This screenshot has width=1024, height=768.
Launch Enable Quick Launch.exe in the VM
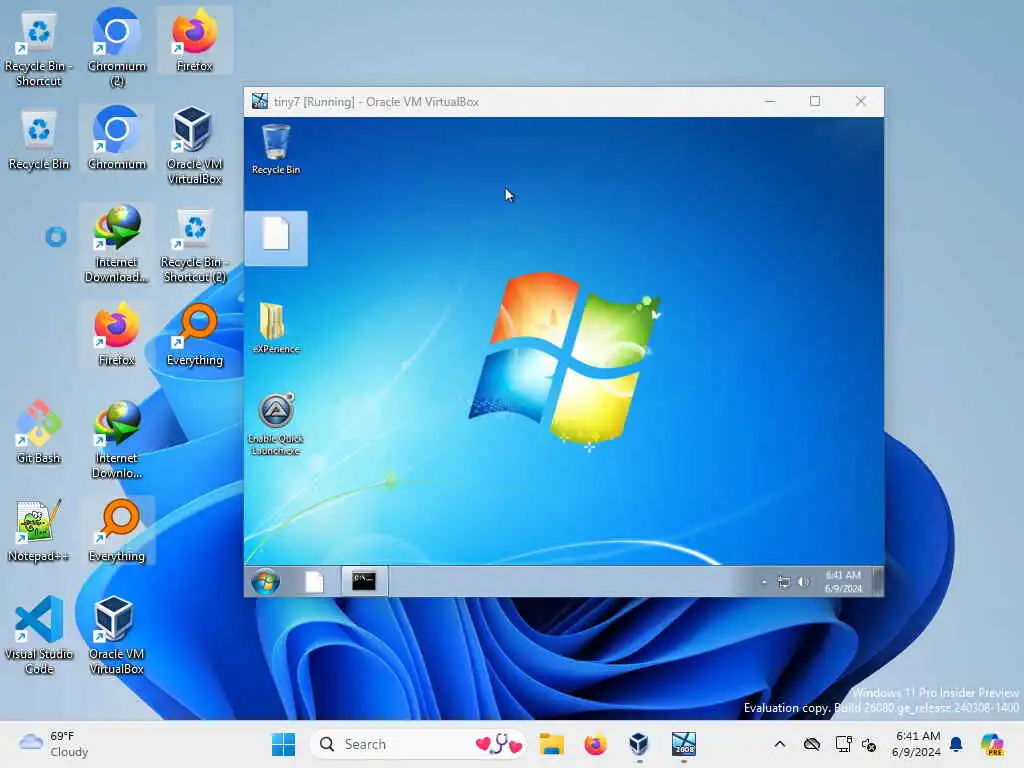[x=276, y=424]
